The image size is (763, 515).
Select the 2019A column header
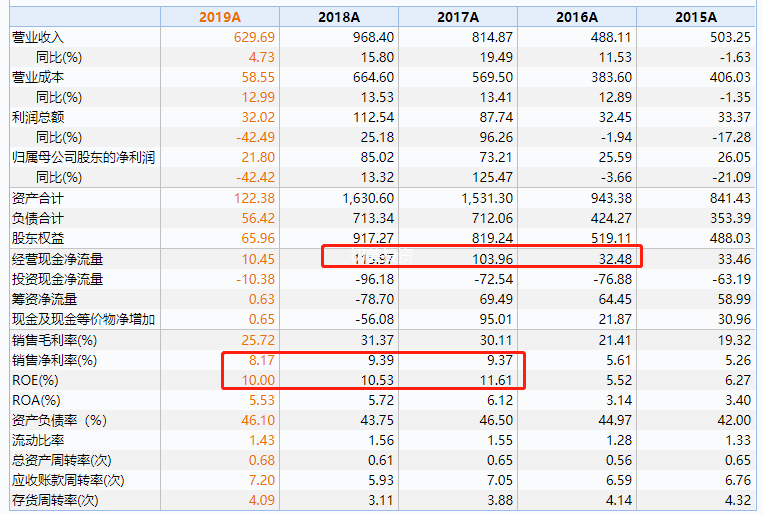pos(219,17)
